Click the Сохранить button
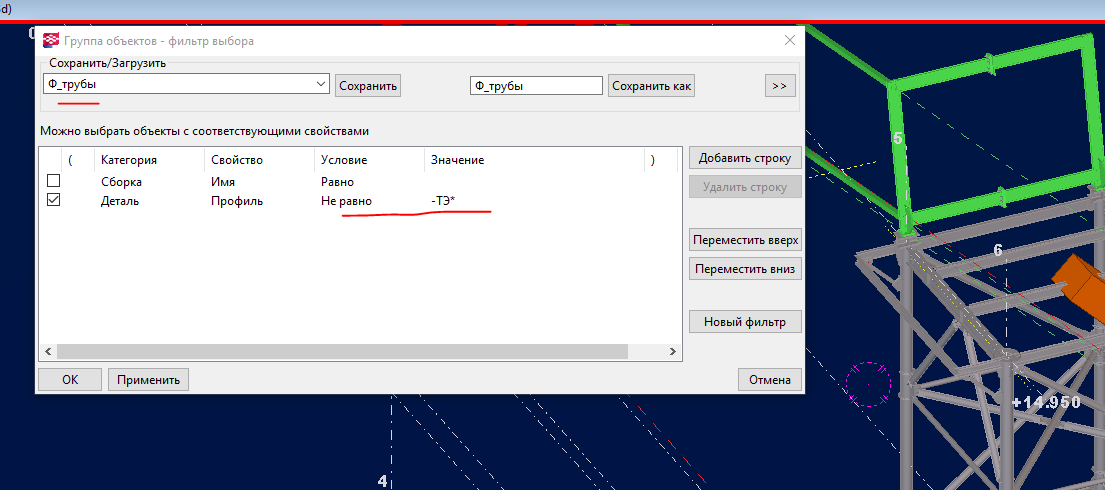 click(368, 86)
